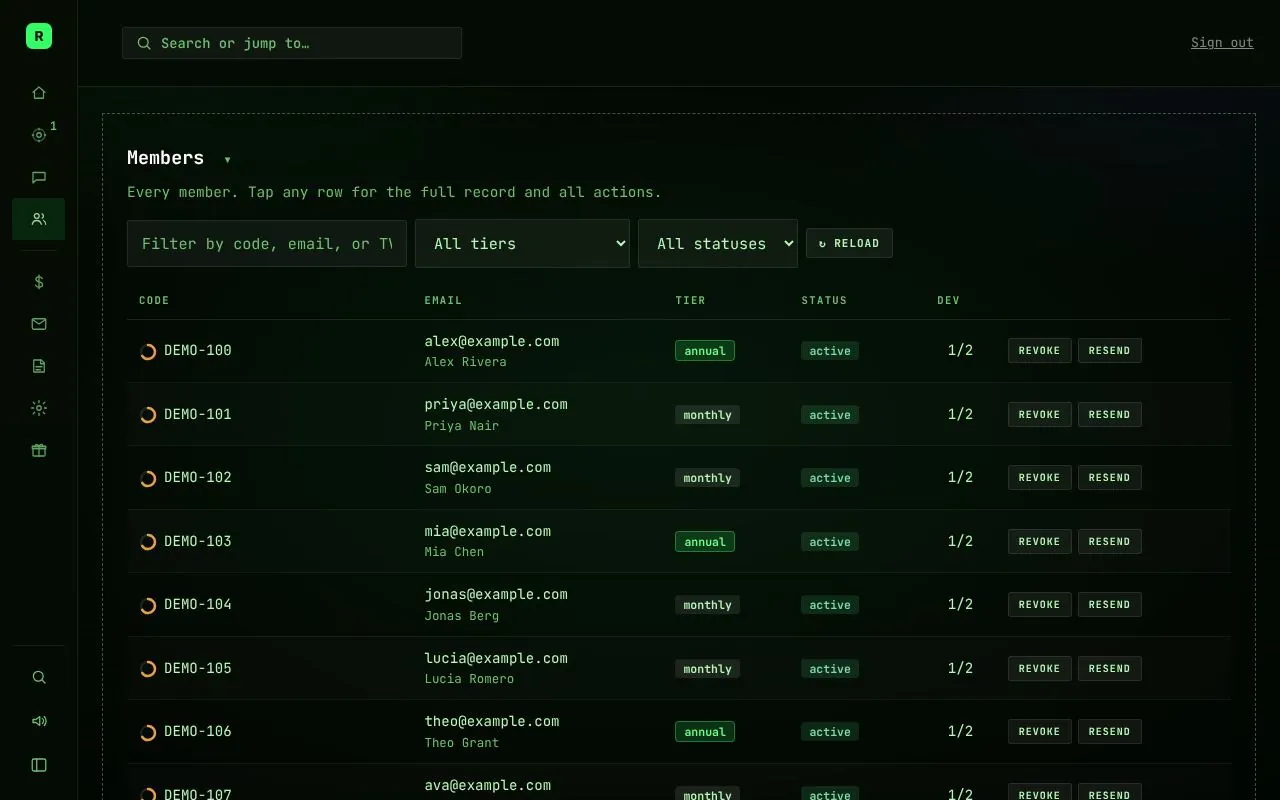Revoke access for DEMO-105
Viewport: 1280px width, 800px height.
pos(1039,668)
